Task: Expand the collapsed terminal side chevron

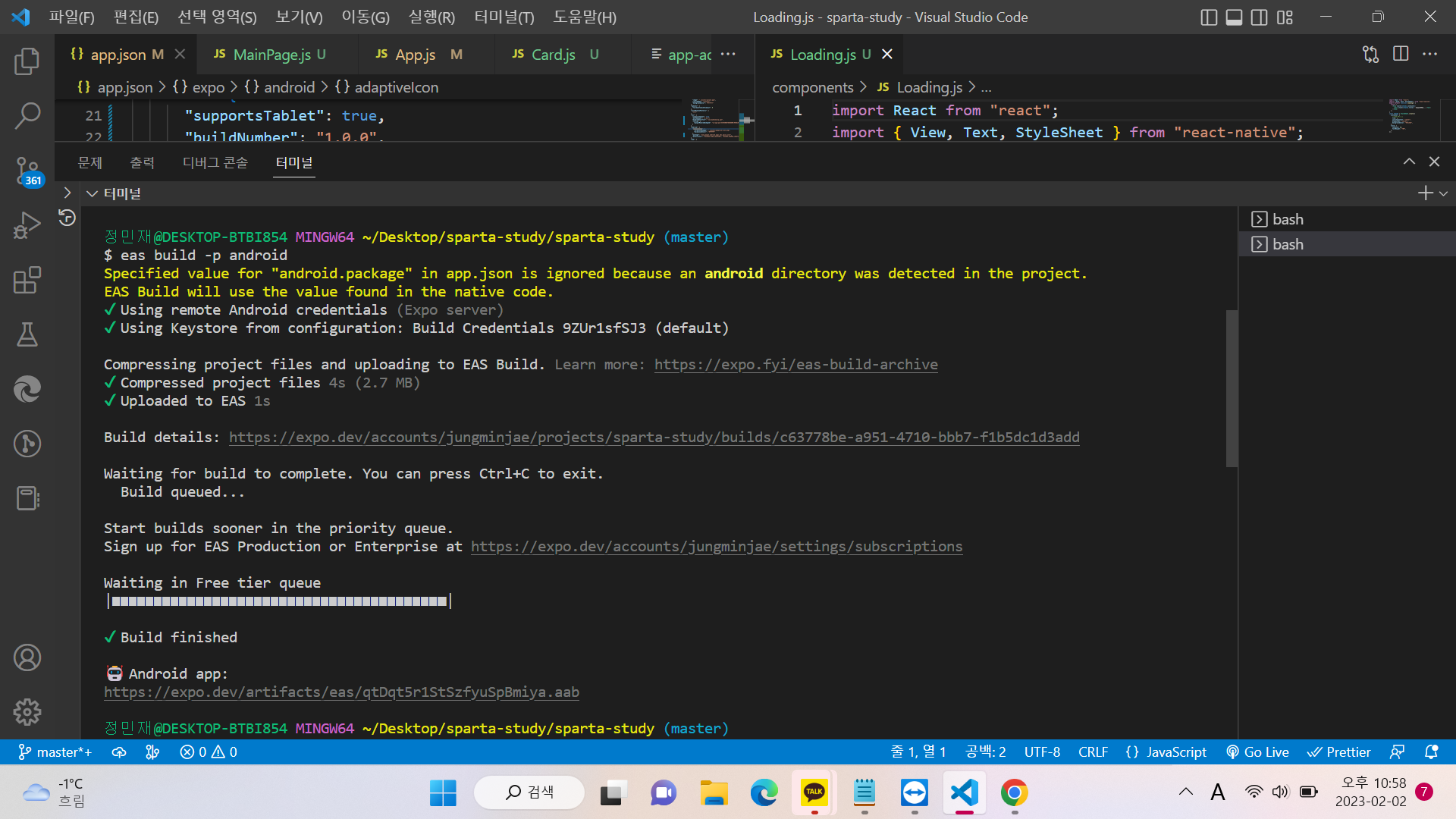Action: click(x=67, y=193)
